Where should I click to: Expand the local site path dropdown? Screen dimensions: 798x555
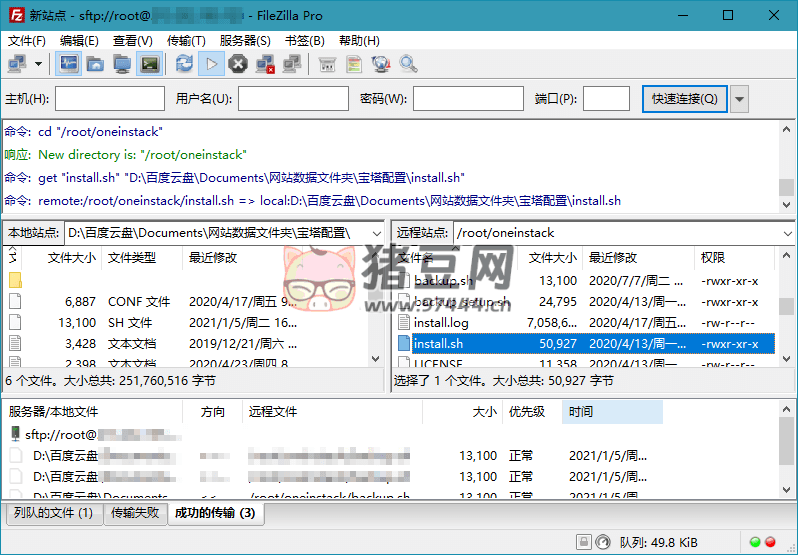point(376,232)
